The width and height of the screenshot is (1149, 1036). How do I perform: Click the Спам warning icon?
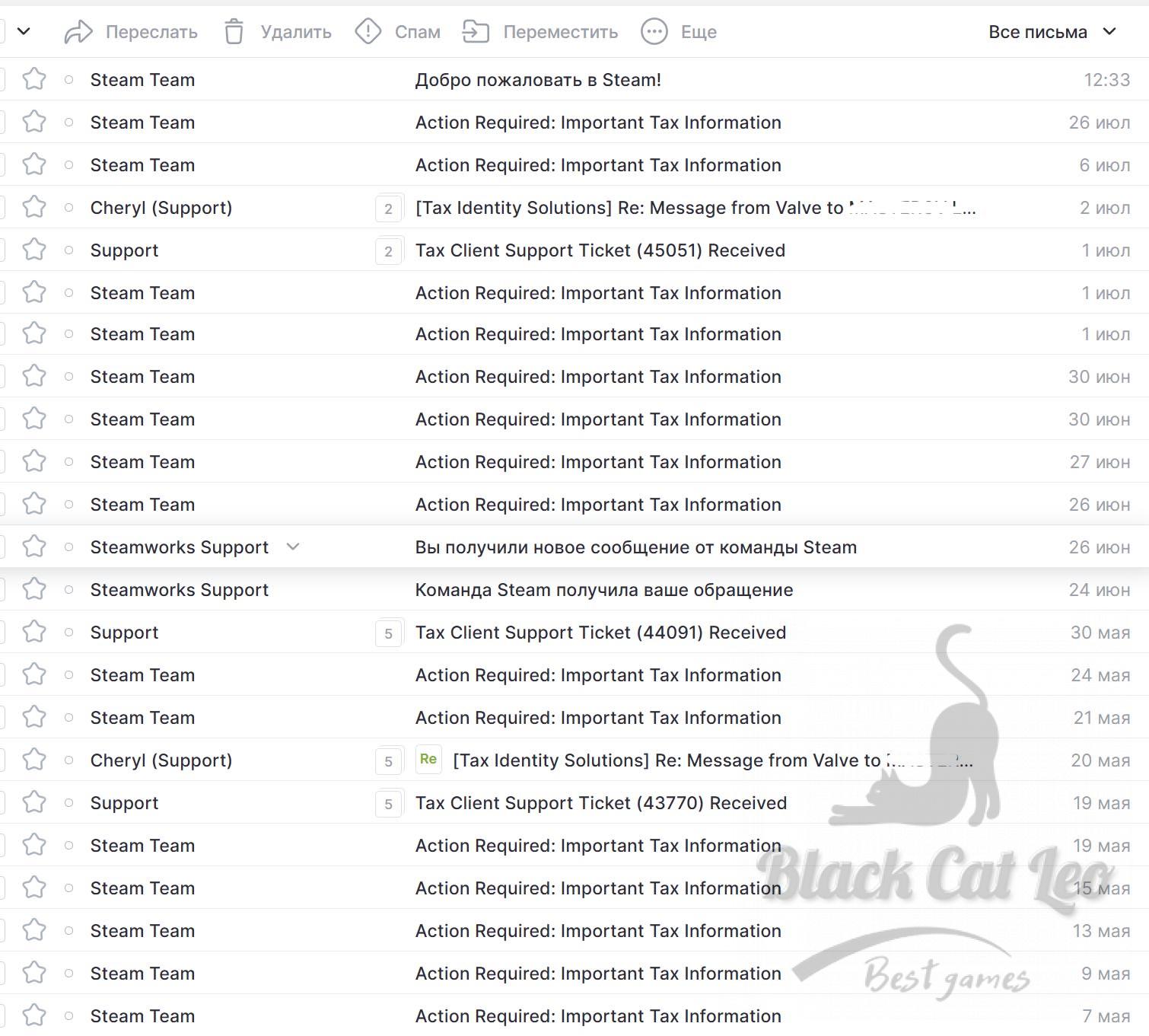tap(368, 32)
